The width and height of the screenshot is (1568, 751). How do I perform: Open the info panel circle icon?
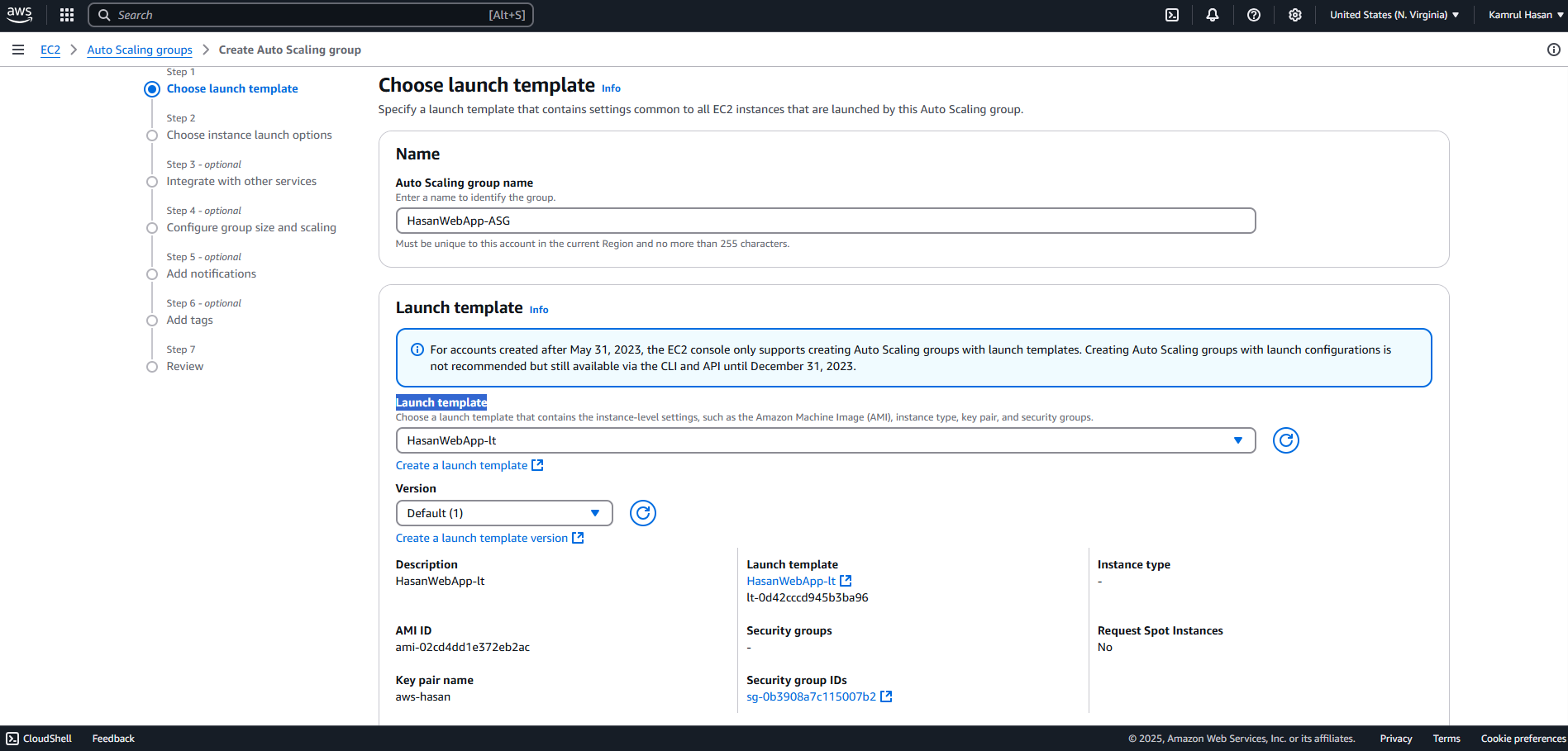coord(1554,50)
